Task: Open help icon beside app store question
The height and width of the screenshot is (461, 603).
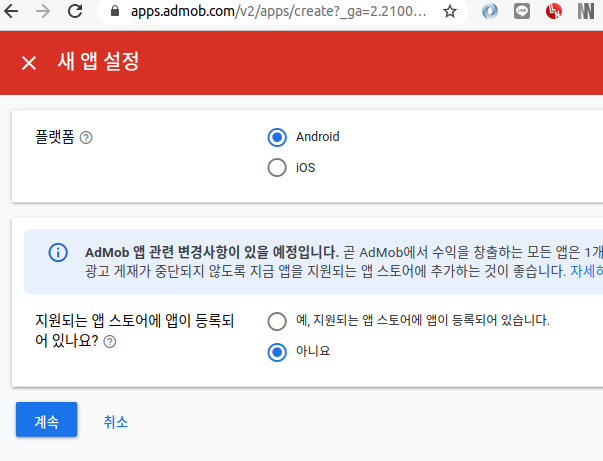Action: click(x=110, y=341)
